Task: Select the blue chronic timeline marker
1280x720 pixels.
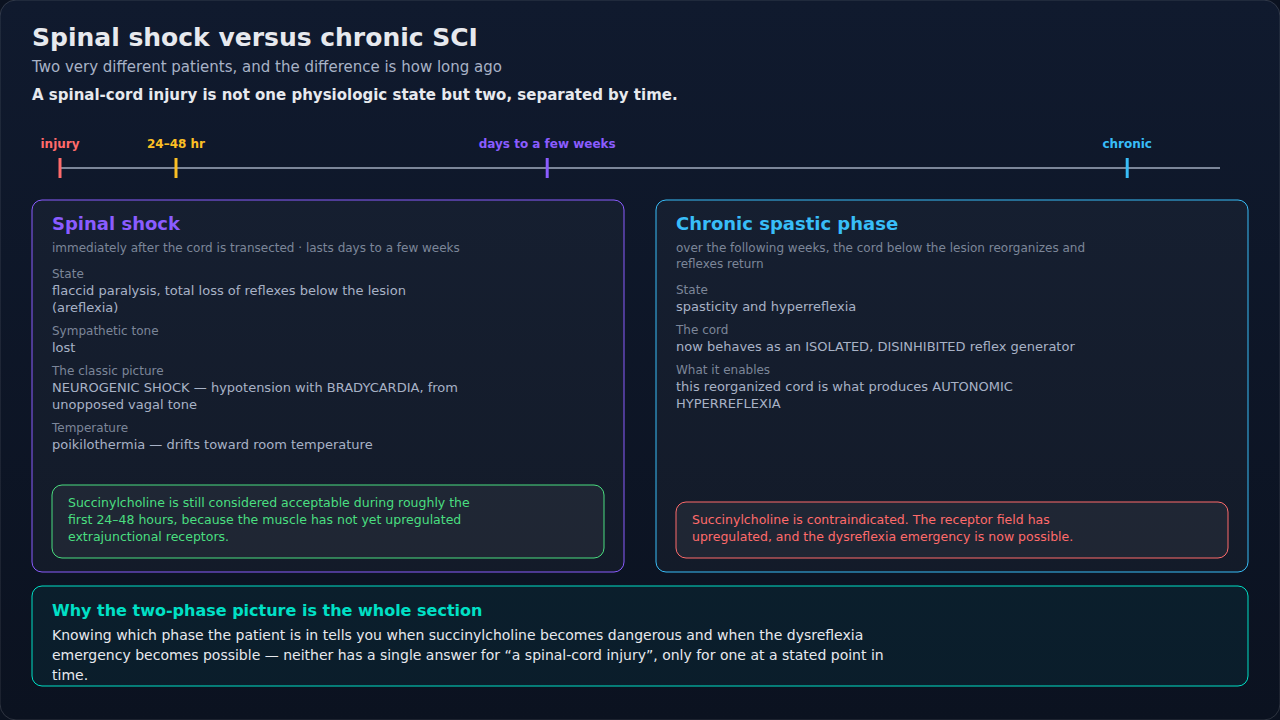Action: [x=1127, y=168]
